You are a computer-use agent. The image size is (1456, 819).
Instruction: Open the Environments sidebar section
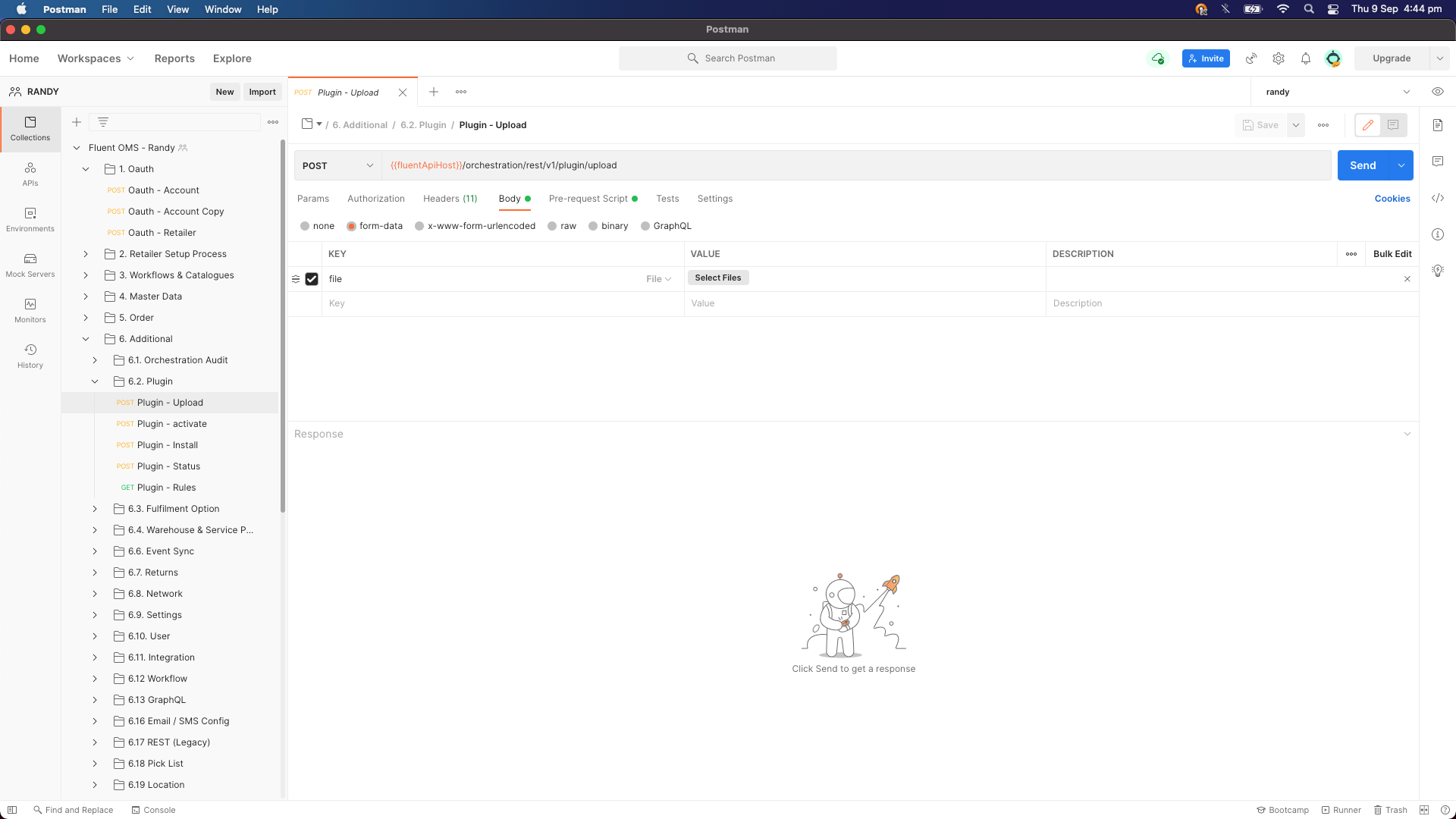point(30,219)
